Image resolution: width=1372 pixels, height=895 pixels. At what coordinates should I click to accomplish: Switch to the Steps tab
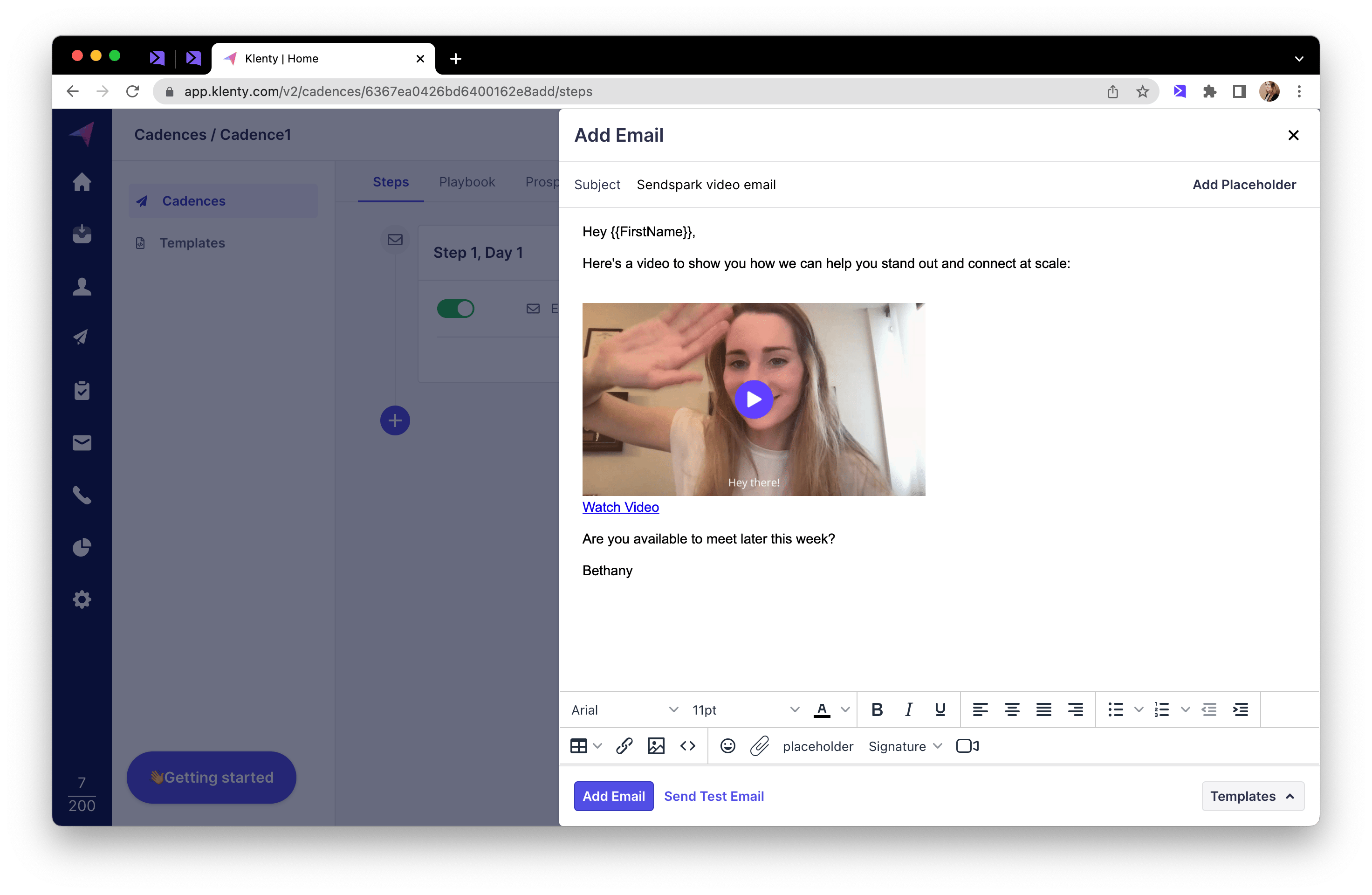tap(390, 182)
